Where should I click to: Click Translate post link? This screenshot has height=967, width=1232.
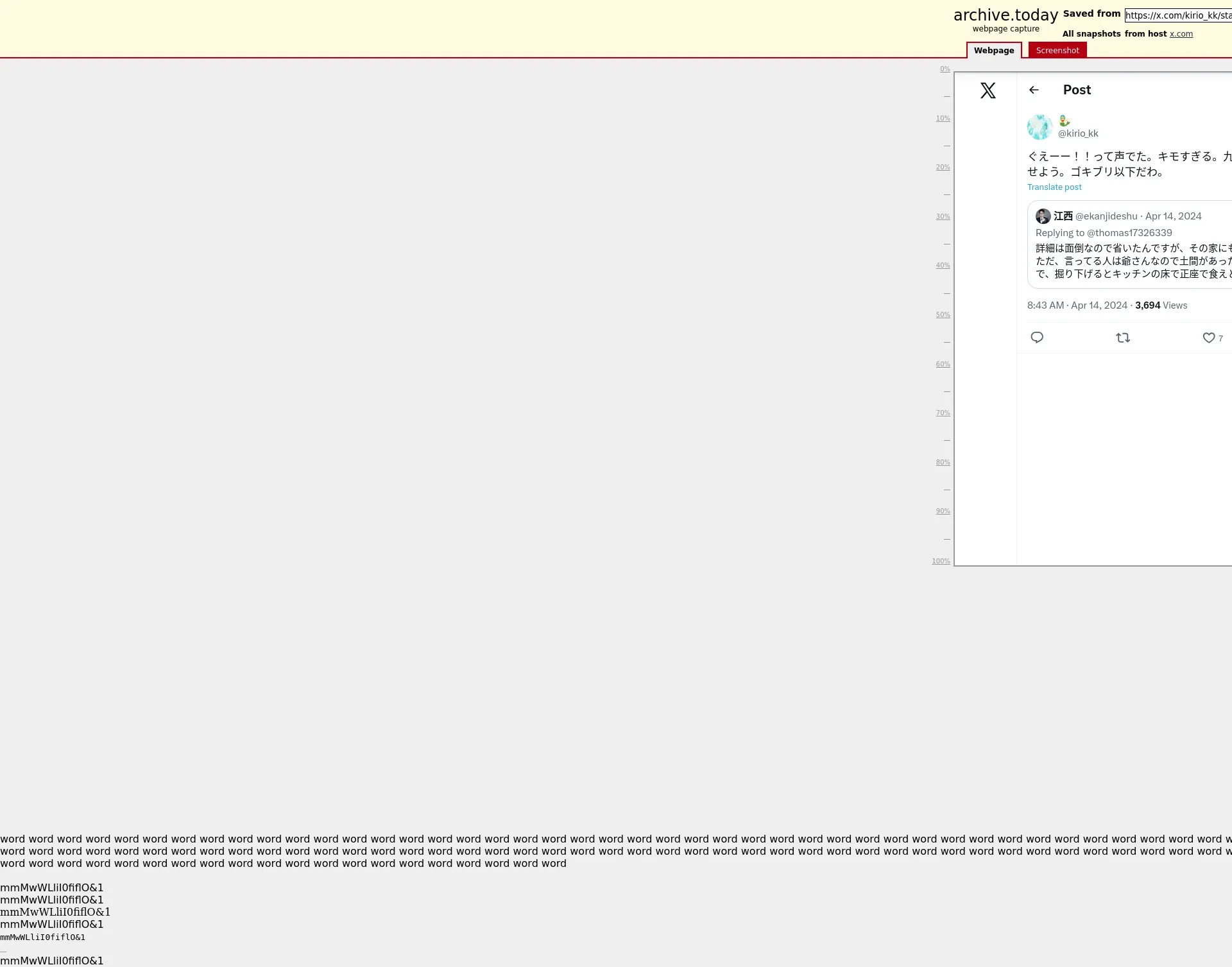click(1054, 187)
